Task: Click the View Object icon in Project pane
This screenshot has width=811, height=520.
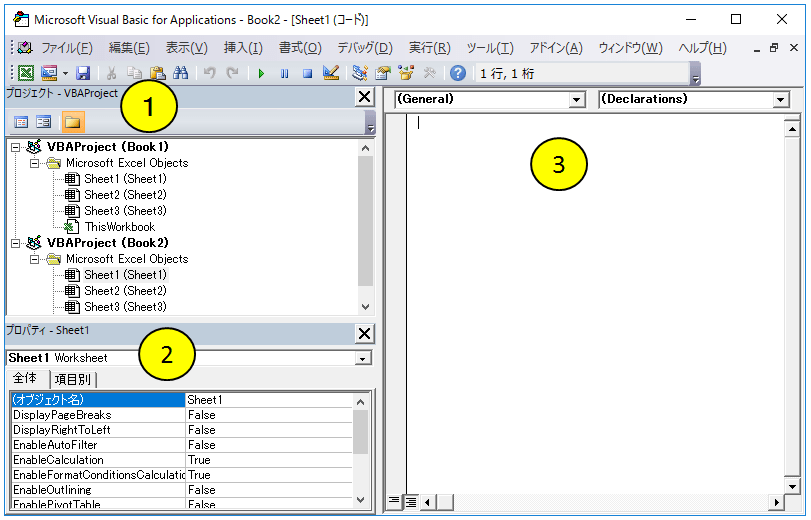Action: [x=44, y=122]
